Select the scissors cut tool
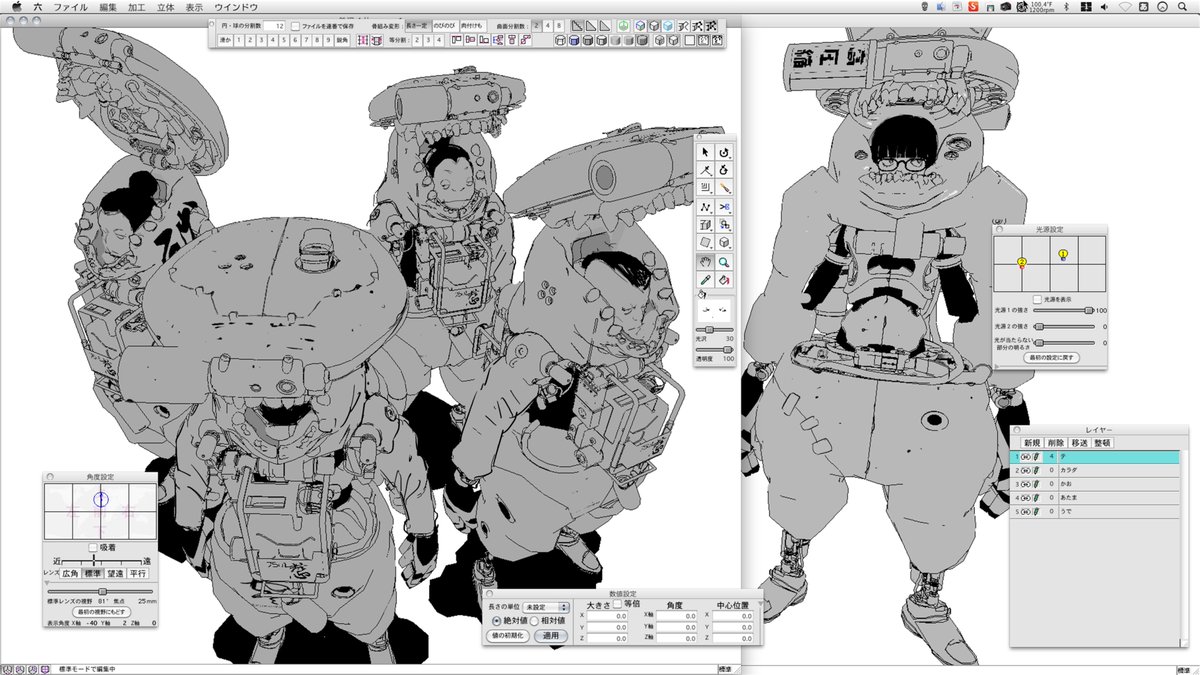This screenshot has width=1200, height=675. point(724,206)
